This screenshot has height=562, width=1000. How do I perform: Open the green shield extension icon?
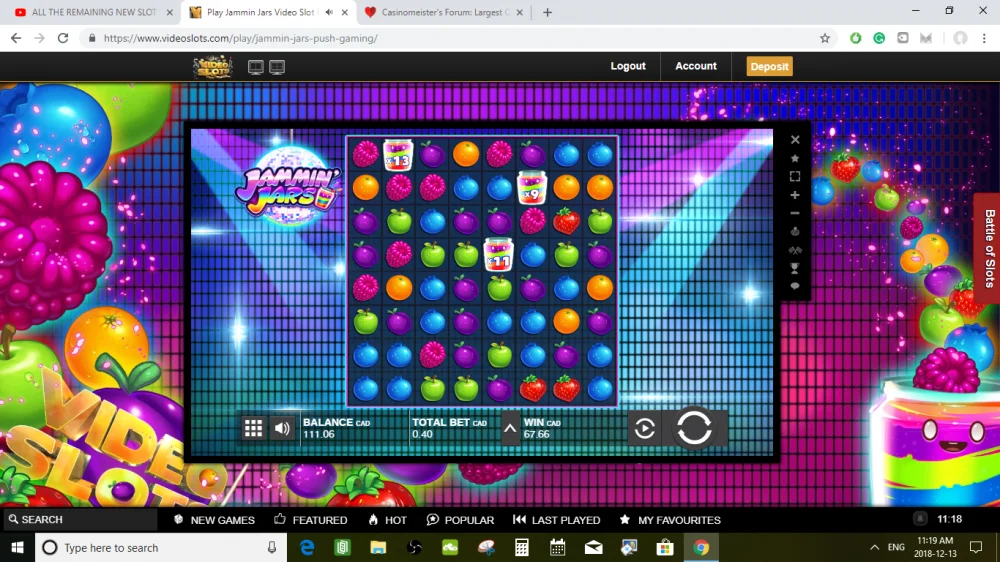point(855,38)
